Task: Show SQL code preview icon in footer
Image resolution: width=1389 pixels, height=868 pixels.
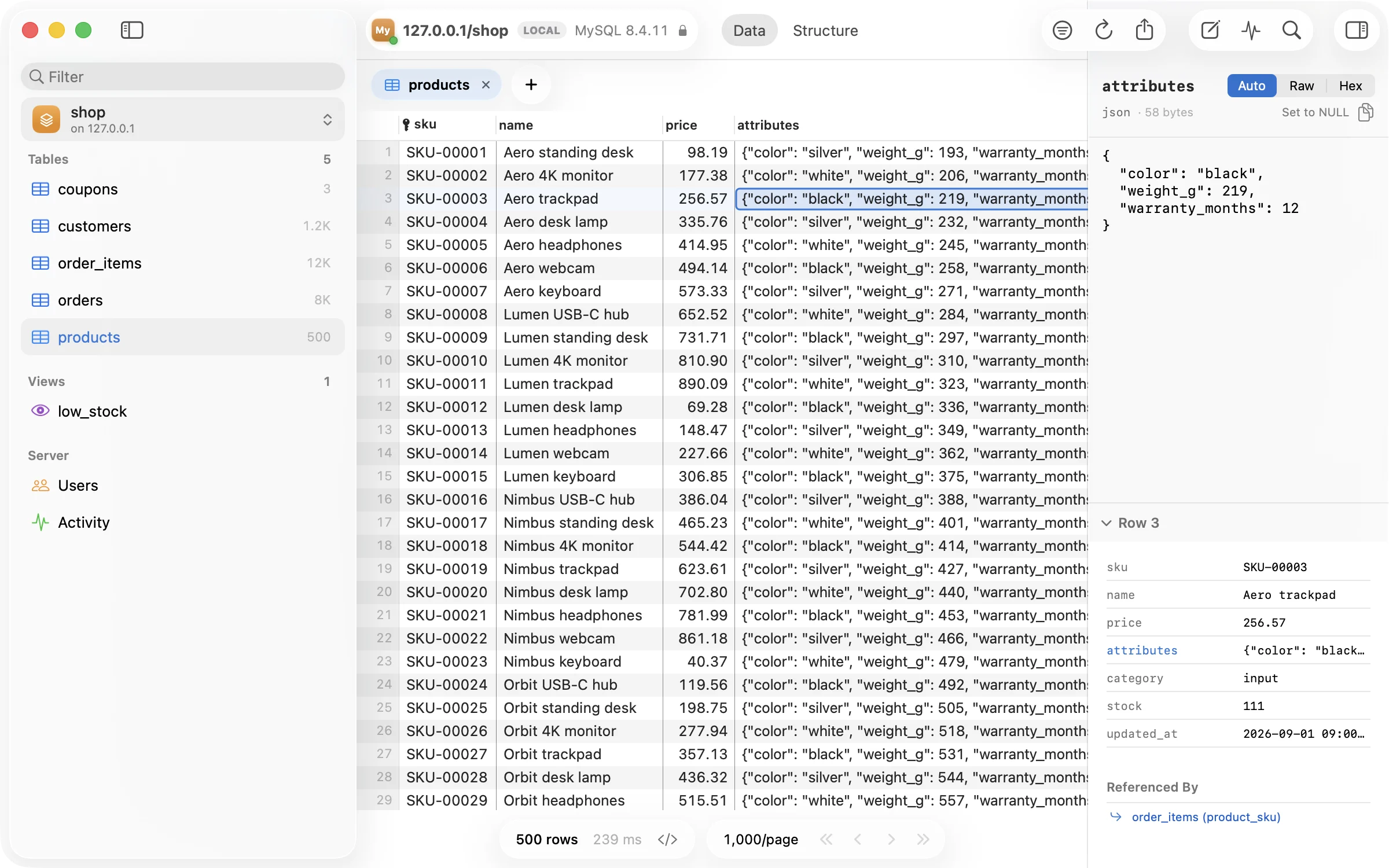Action: (x=667, y=839)
